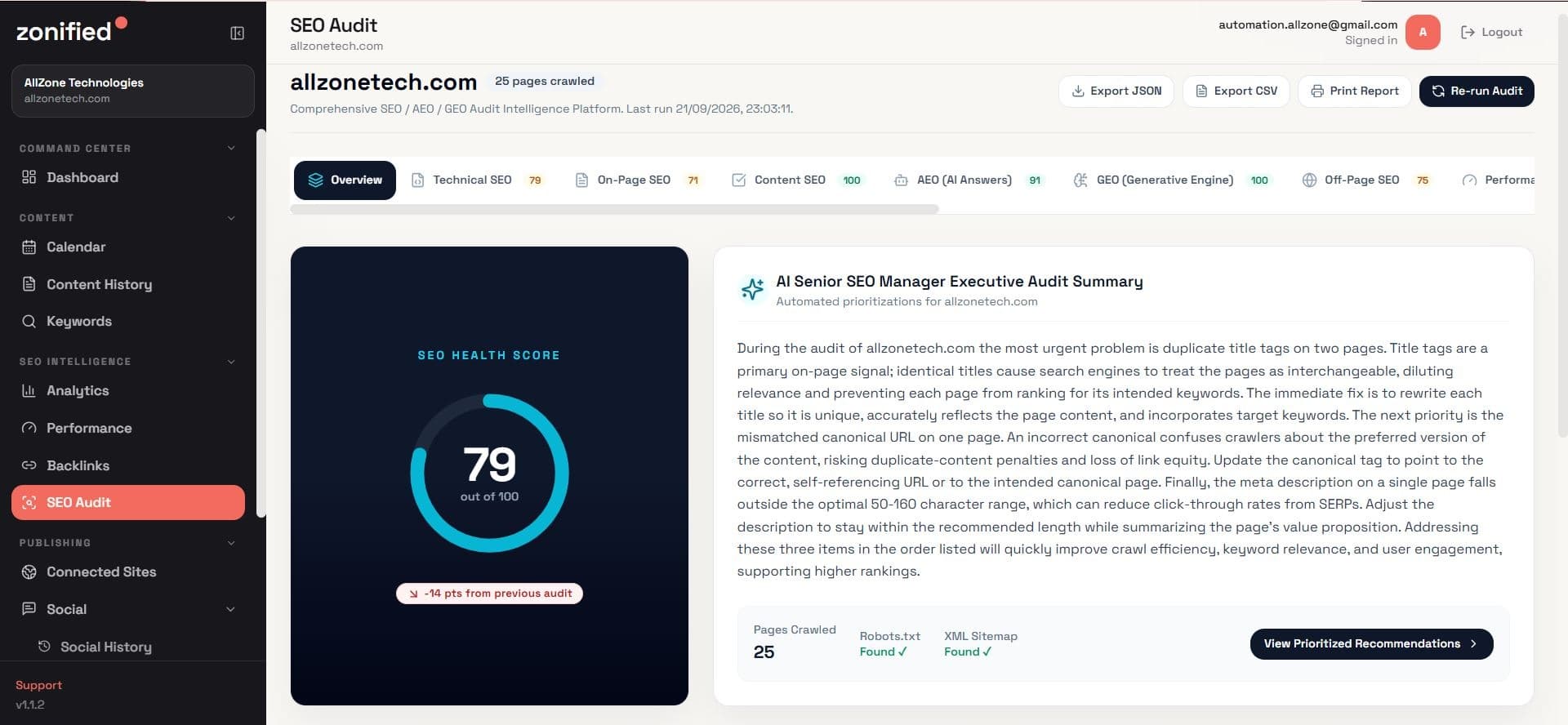Screen dimensions: 1568x725
Task: Click View Prioritized Recommendations
Action: point(1371,643)
